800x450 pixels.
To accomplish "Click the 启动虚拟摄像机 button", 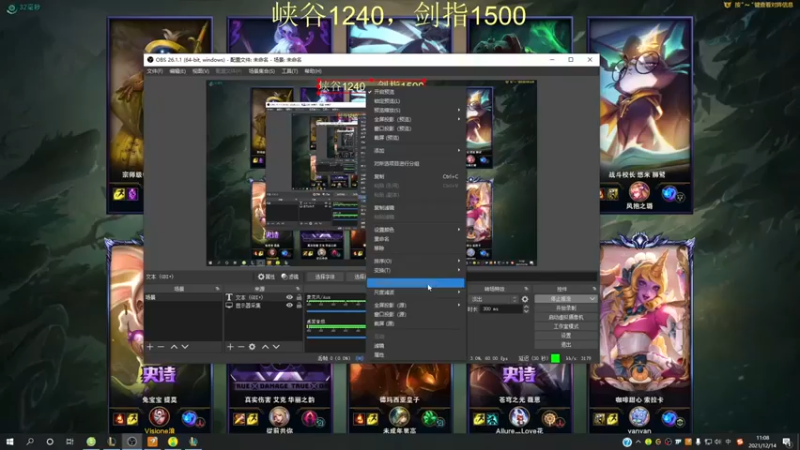I will tap(566, 317).
